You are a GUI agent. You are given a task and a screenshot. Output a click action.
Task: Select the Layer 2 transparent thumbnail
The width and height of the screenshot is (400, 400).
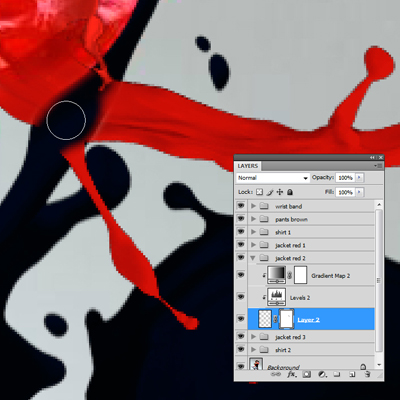coord(265,319)
